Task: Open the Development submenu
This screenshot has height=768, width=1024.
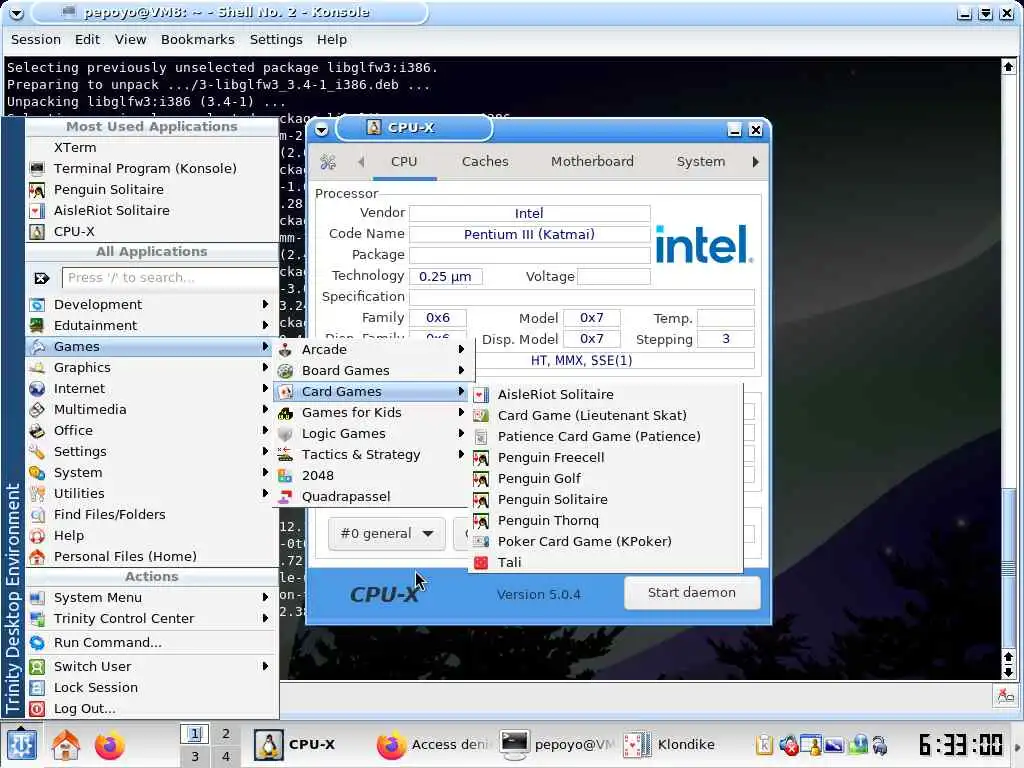Action: 152,305
